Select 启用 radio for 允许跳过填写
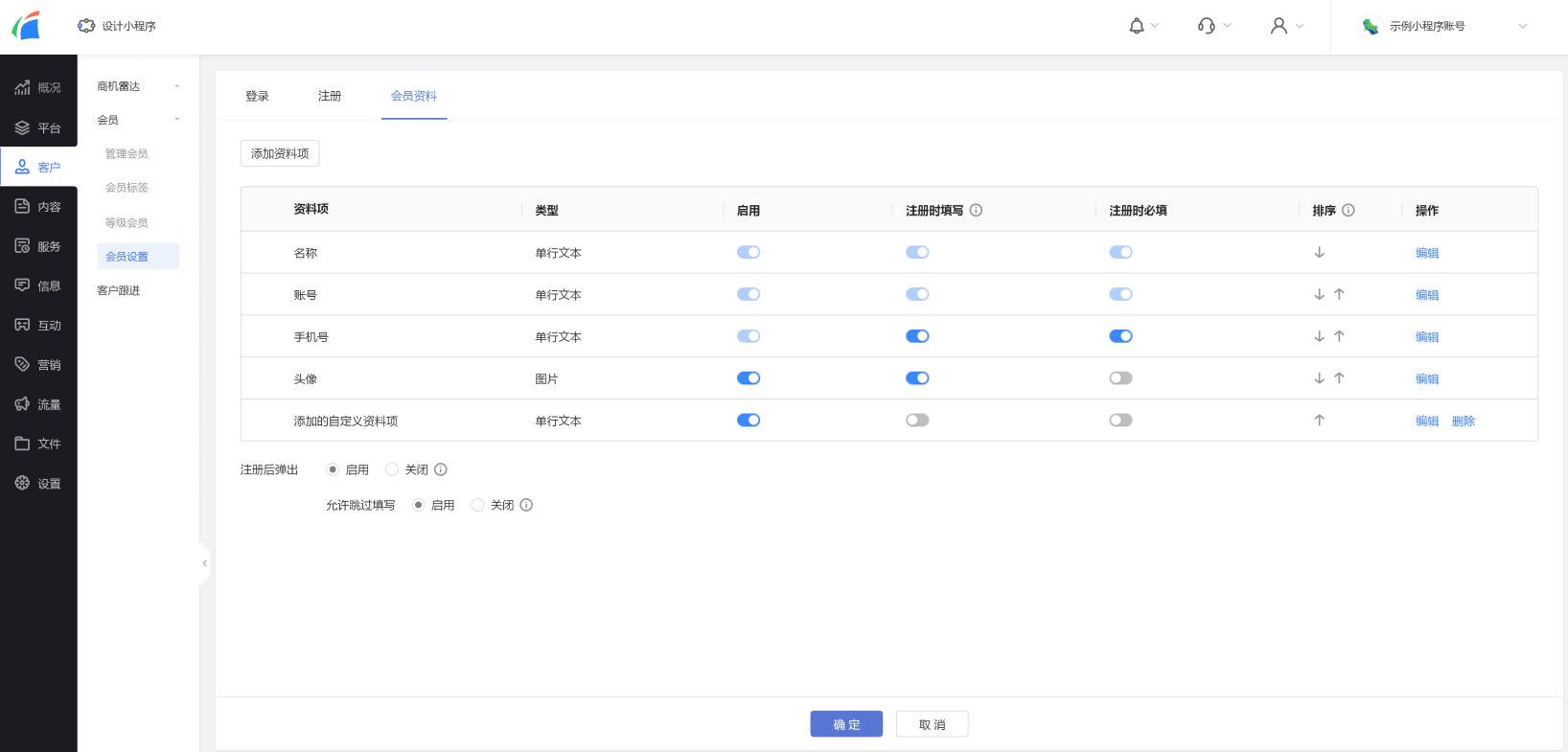 pos(418,505)
